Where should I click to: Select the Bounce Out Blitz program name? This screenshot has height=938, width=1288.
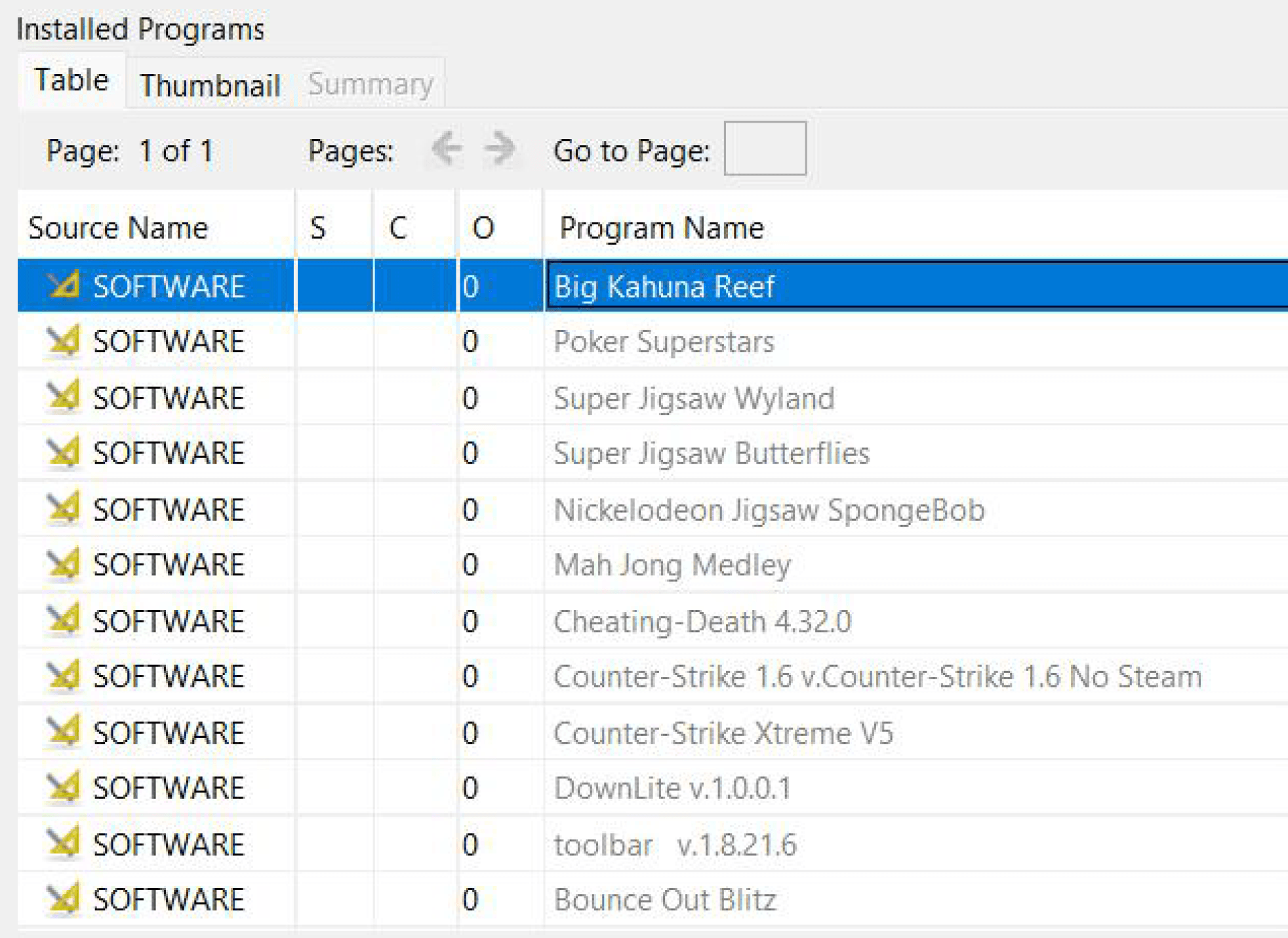pyautogui.click(x=665, y=899)
